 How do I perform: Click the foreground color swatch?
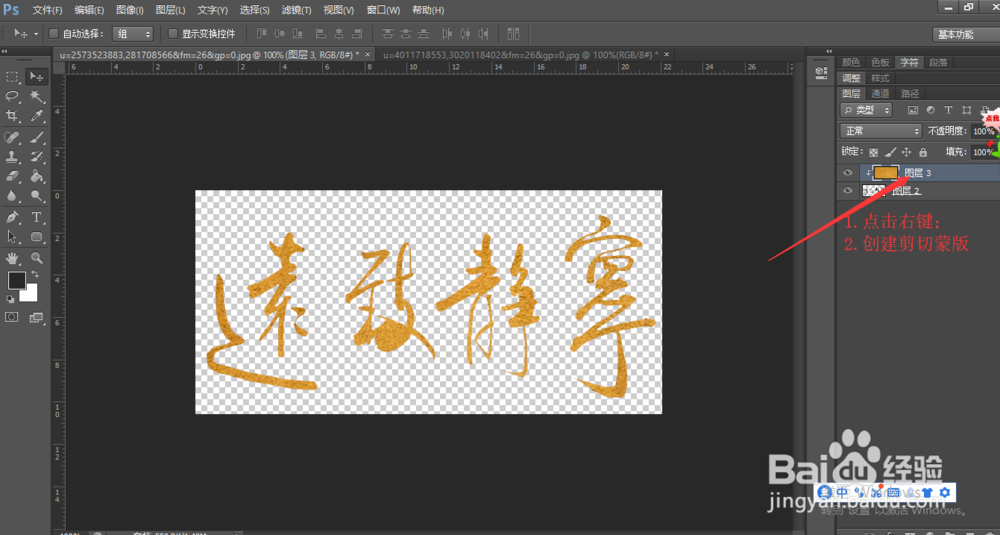click(x=17, y=280)
